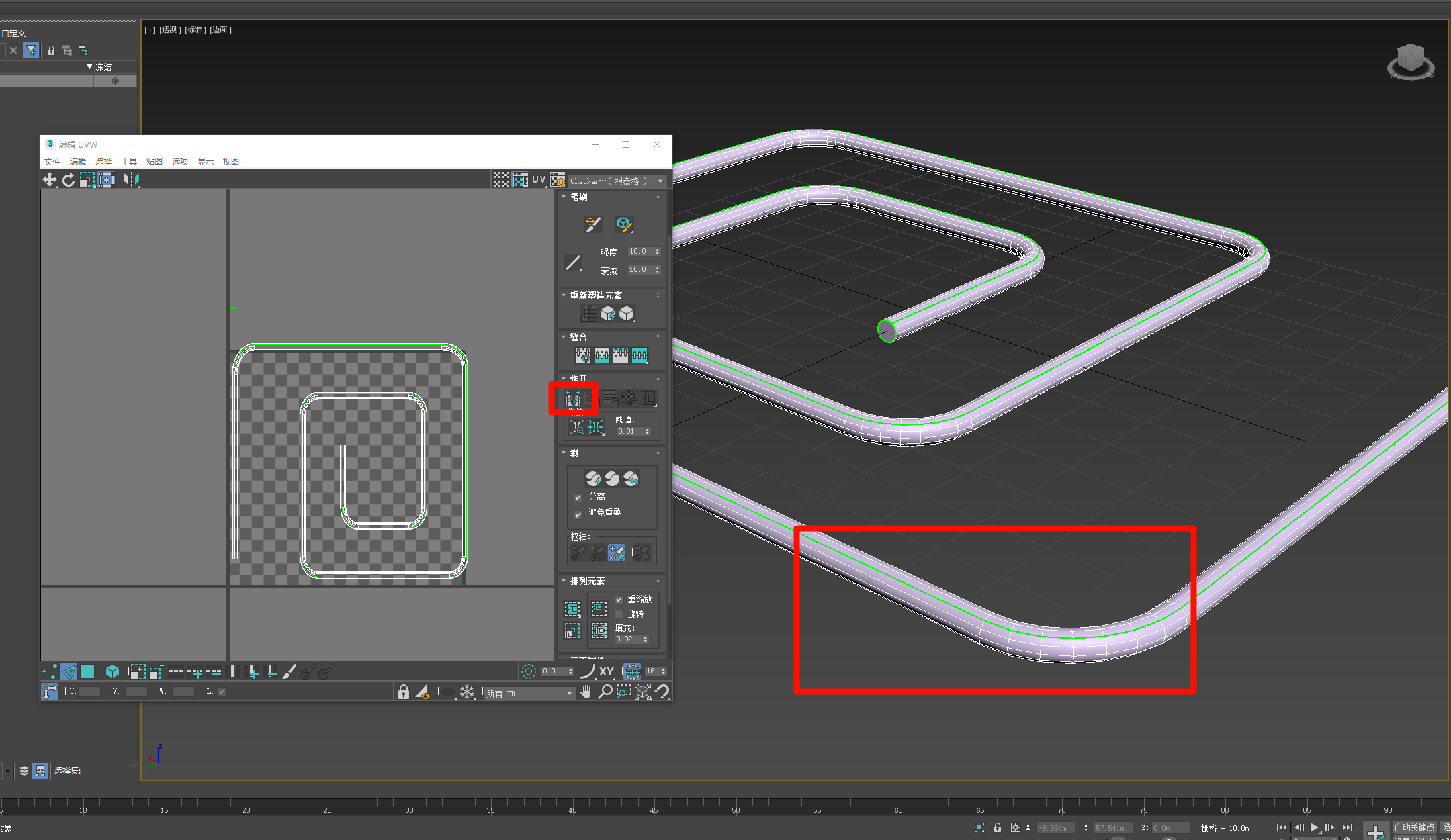Click the Quick Peel icon
The width and height of the screenshot is (1451, 840).
pyautogui.click(x=592, y=479)
